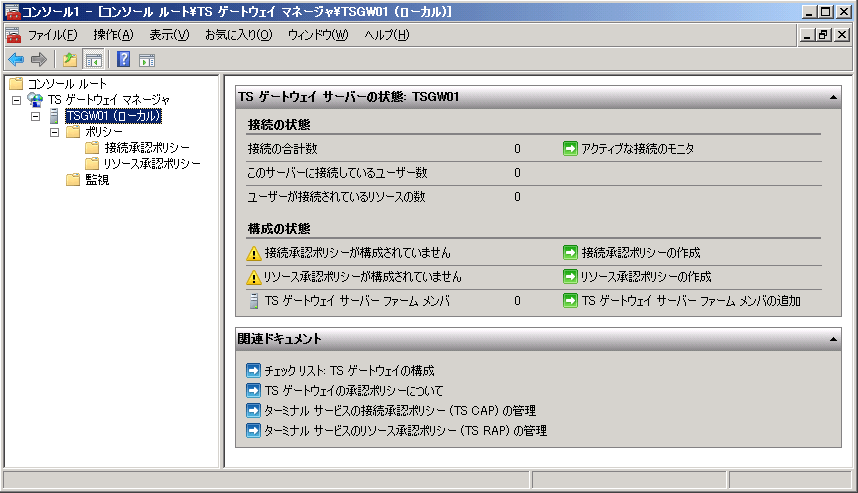The image size is (858, 493).
Task: Click blue arrow icon beside チェック リスト document
Action: (x=253, y=370)
